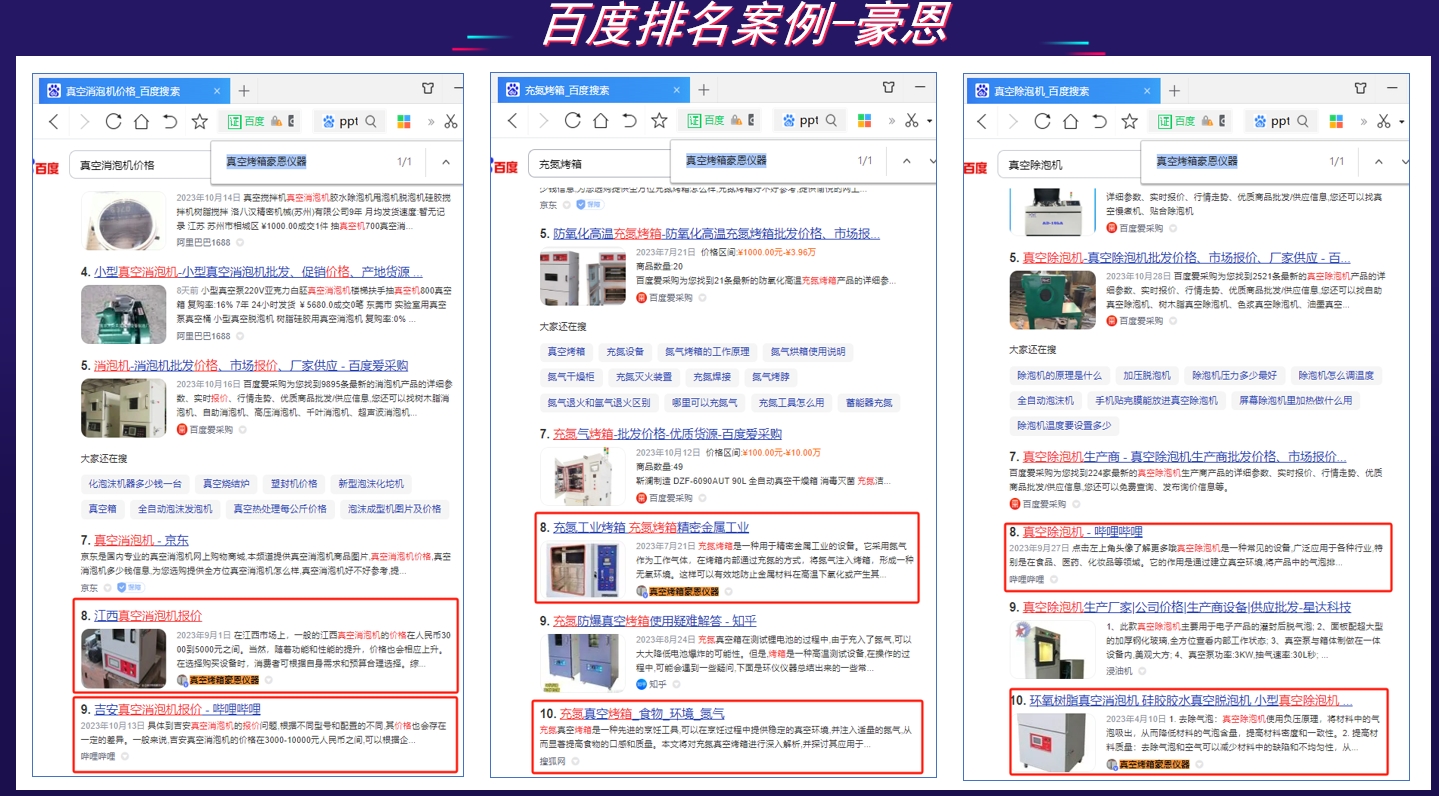Click related search chip 全自动泡沫发泡机
This screenshot has width=1439, height=796.
175,509
